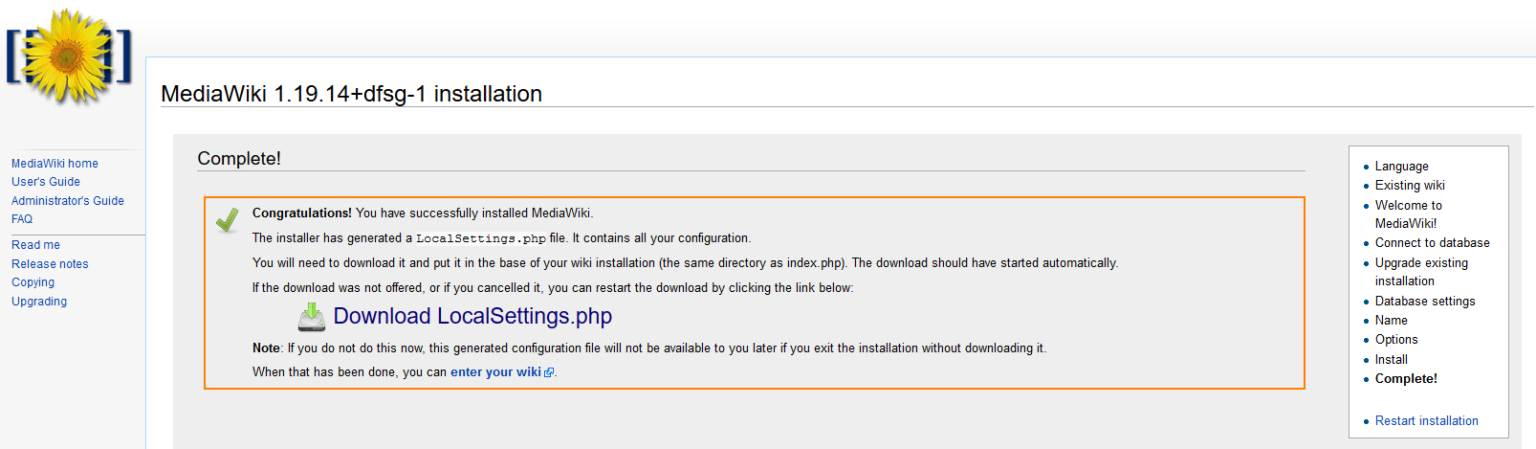The image size is (1536, 449).
Task: Select the bold Complete! step in list
Action: click(1406, 379)
